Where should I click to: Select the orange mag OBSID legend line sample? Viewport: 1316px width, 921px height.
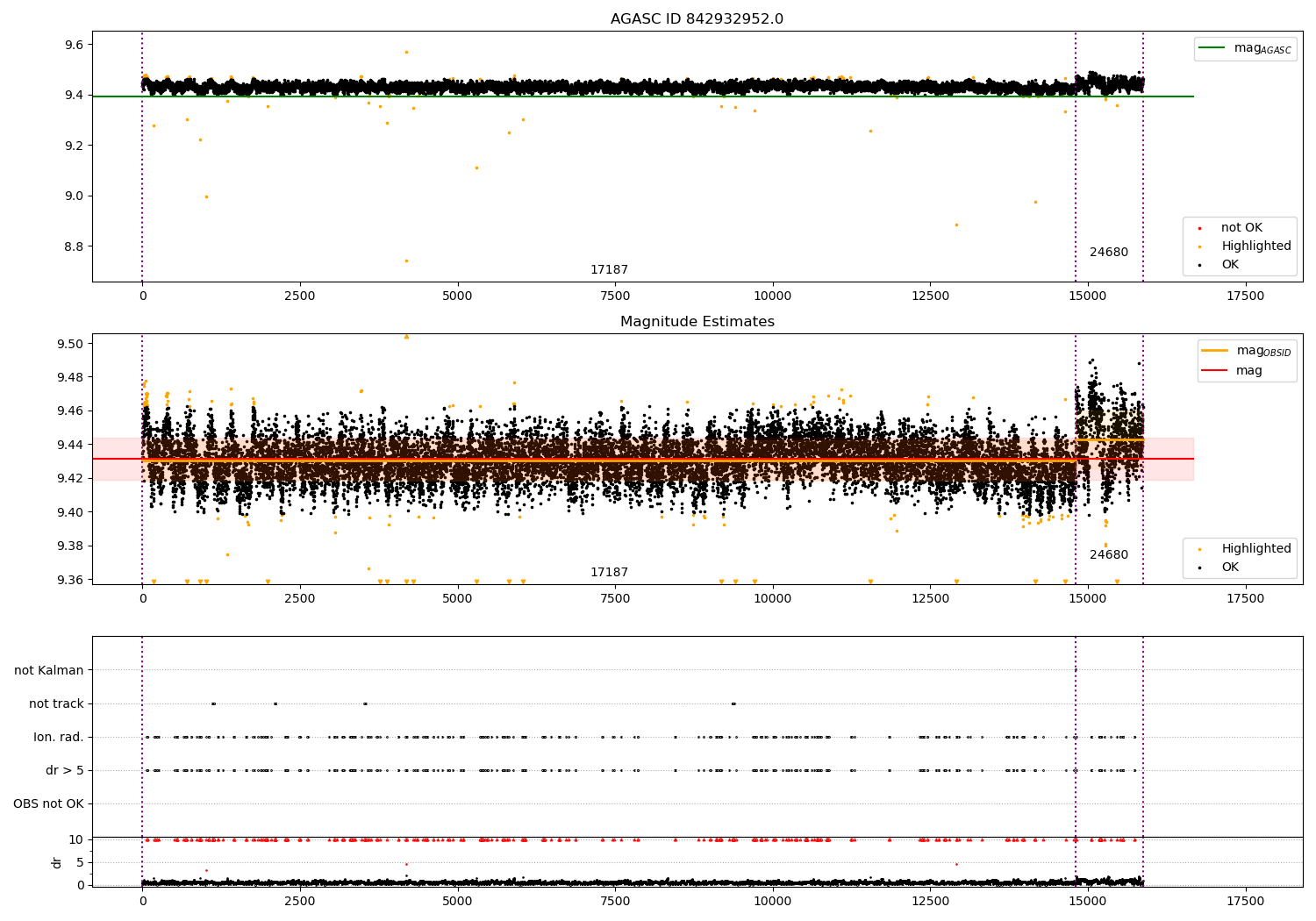[1214, 351]
